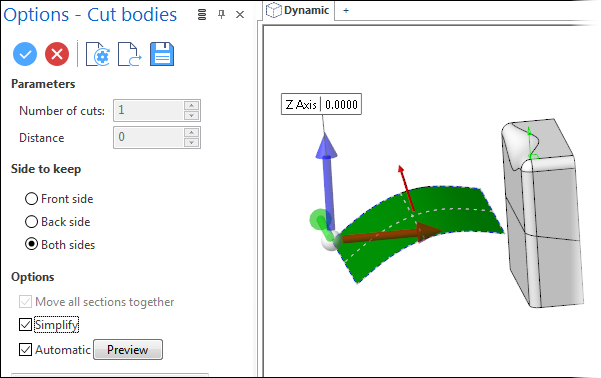Click the Preview button

point(128,350)
